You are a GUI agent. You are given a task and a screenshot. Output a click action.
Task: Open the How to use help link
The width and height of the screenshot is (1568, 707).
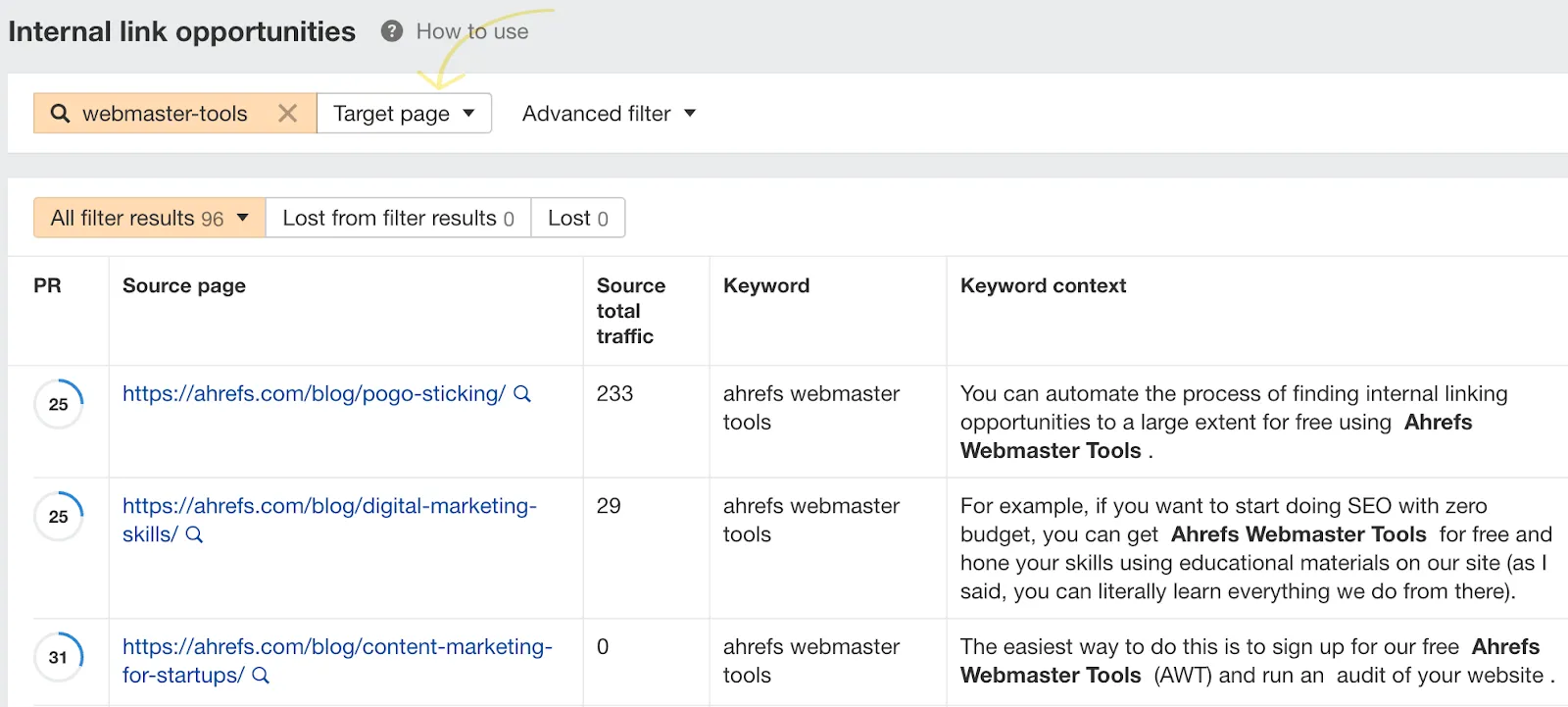tap(472, 31)
